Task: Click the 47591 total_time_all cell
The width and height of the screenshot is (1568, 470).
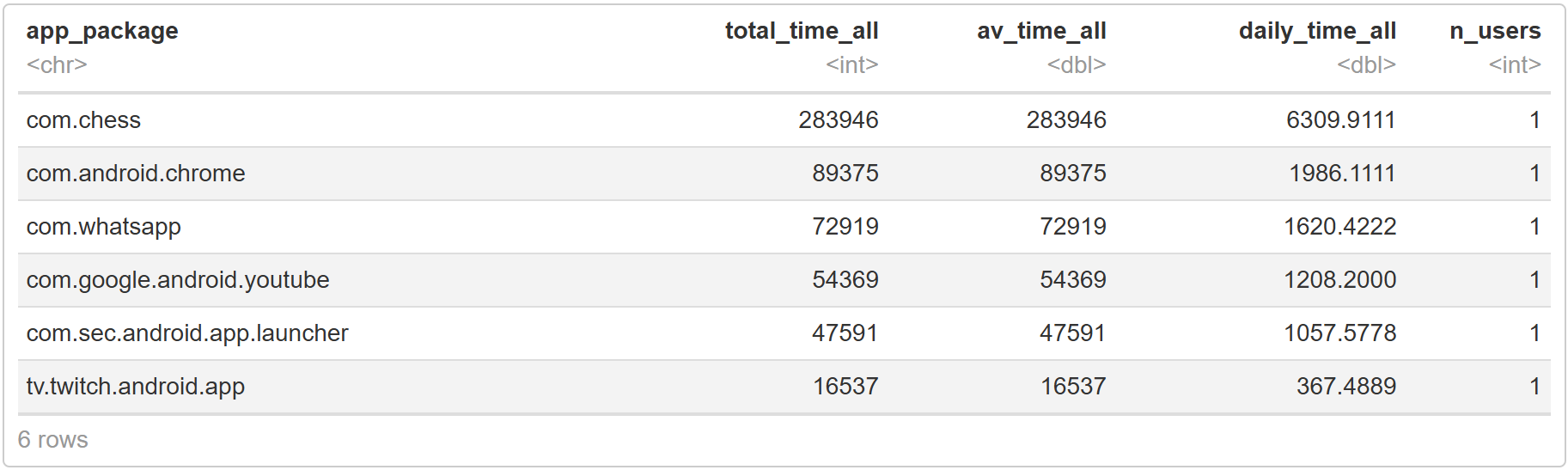Action: (x=845, y=333)
